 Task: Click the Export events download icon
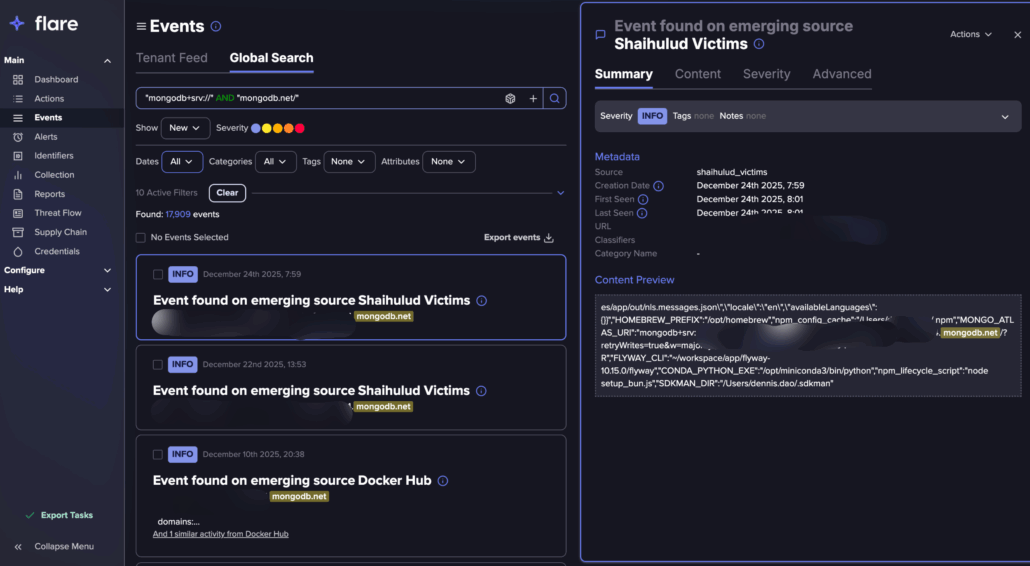point(549,238)
